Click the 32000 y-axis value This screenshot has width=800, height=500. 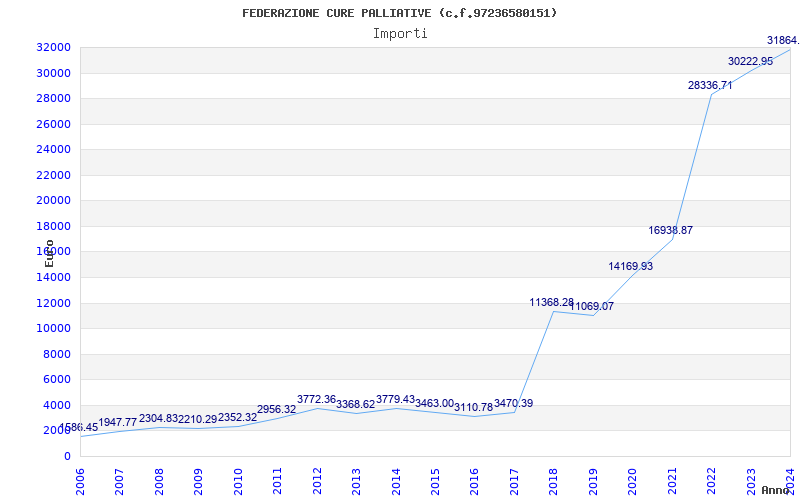pyautogui.click(x=53, y=47)
